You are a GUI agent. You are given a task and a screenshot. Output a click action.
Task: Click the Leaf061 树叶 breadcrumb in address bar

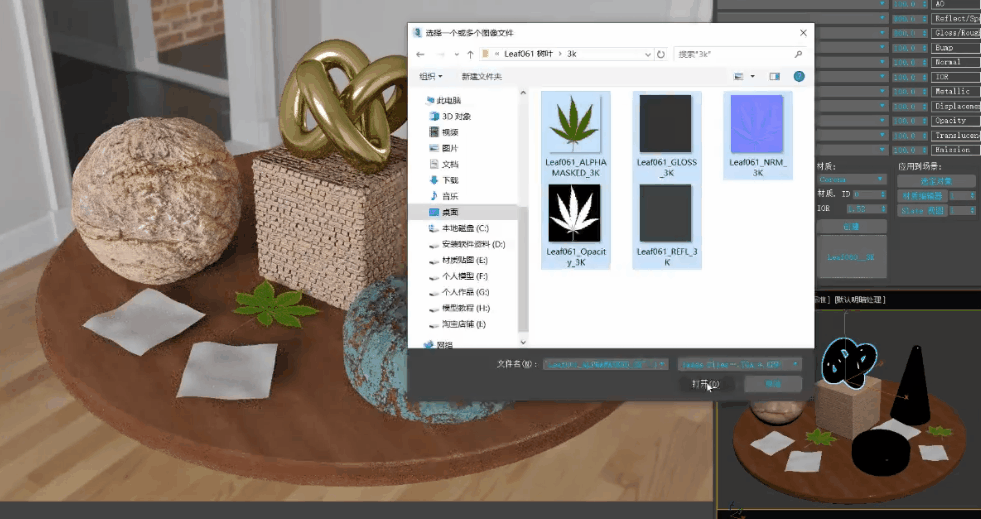528,54
